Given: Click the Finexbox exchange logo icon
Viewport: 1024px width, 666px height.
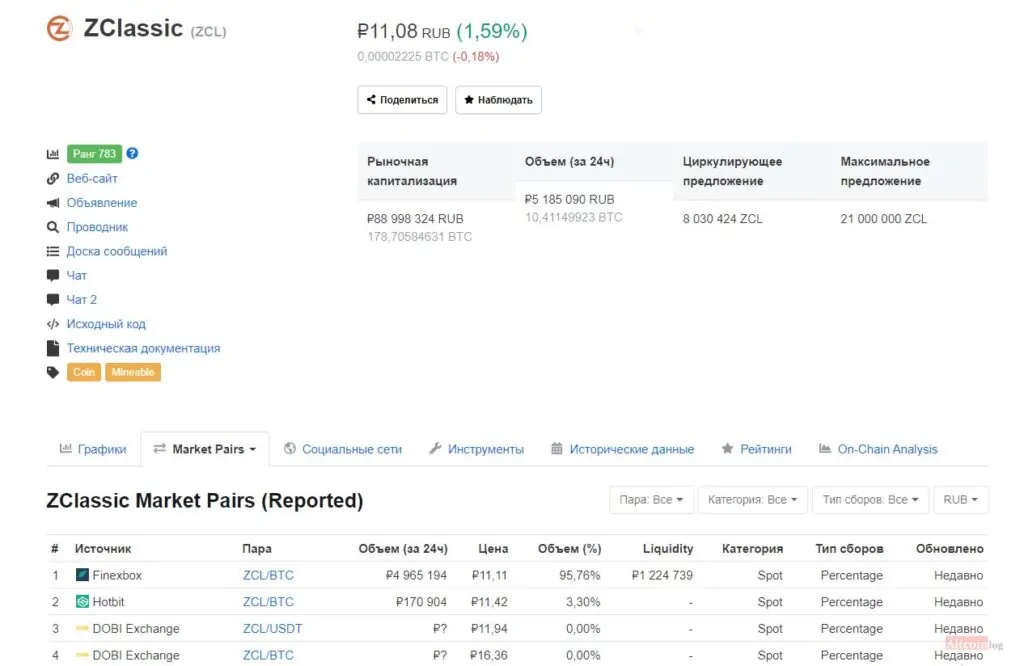Looking at the screenshot, I should coord(82,575).
